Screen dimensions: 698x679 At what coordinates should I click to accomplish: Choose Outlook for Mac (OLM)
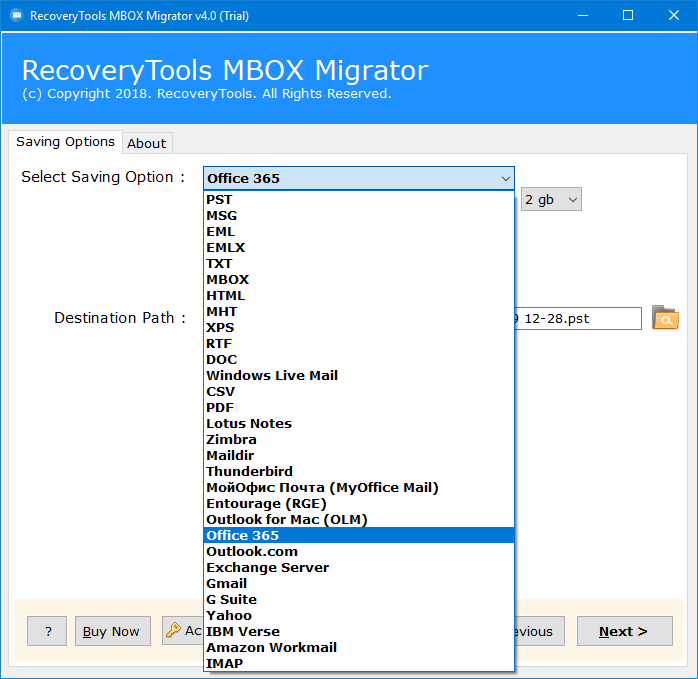pyautogui.click(x=359, y=520)
